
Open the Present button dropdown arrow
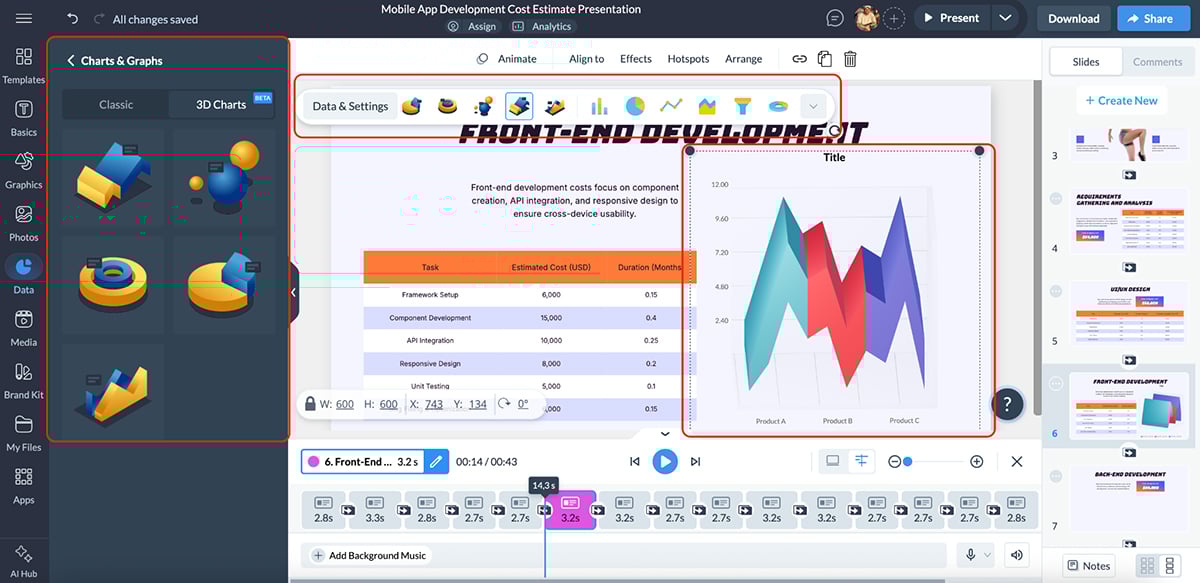(x=1006, y=17)
